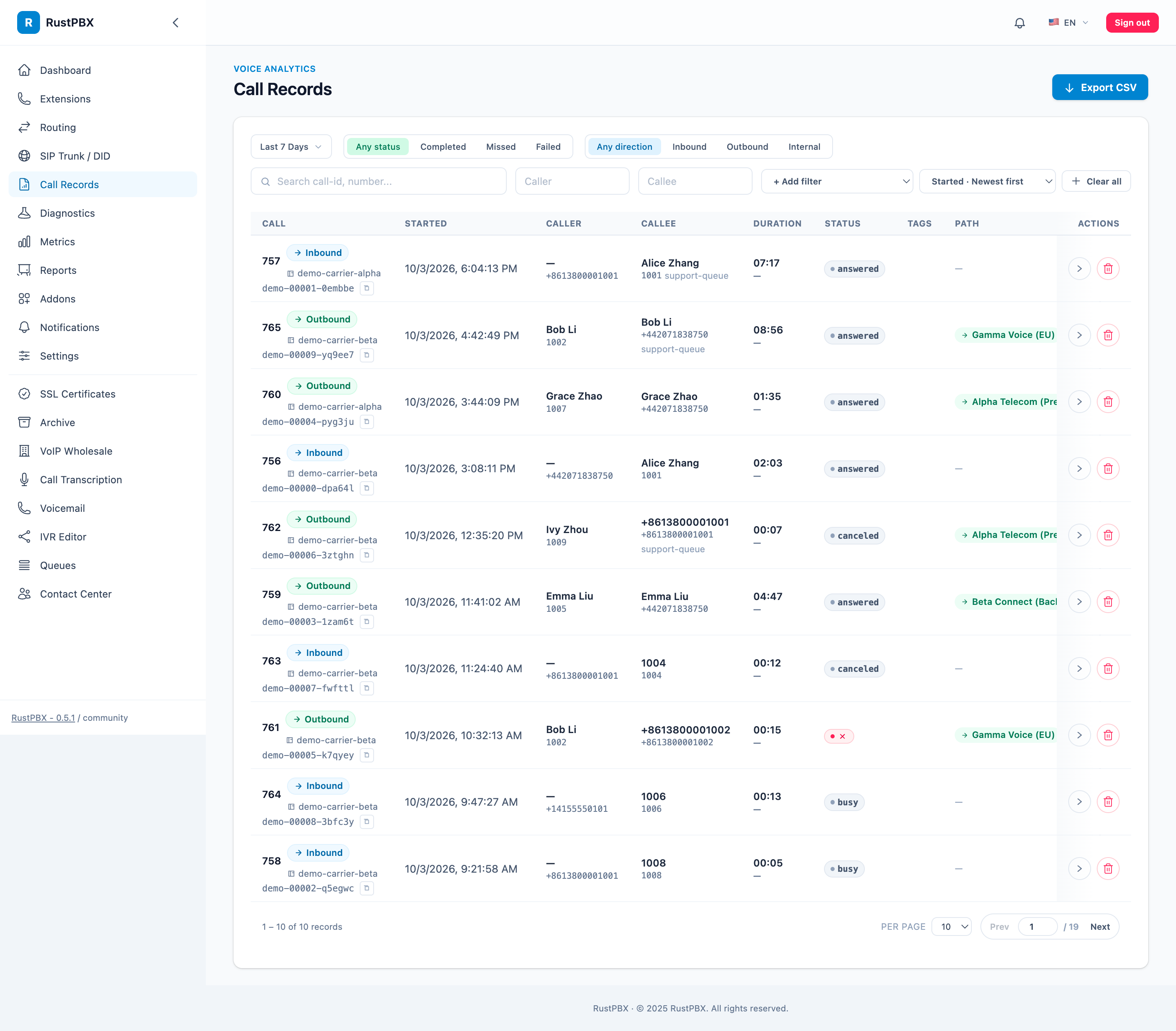Open details arrow for call 763
1176x1031 pixels.
(1079, 669)
